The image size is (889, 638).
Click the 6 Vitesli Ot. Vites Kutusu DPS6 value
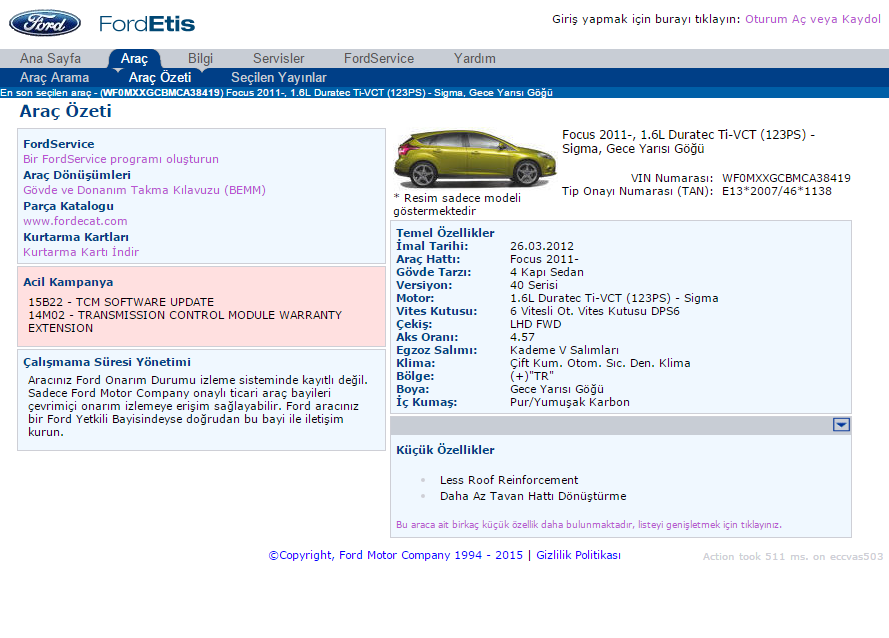point(594,311)
